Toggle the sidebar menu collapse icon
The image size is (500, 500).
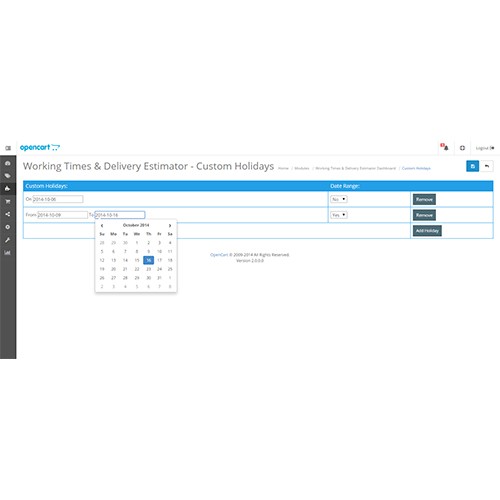click(x=8, y=148)
